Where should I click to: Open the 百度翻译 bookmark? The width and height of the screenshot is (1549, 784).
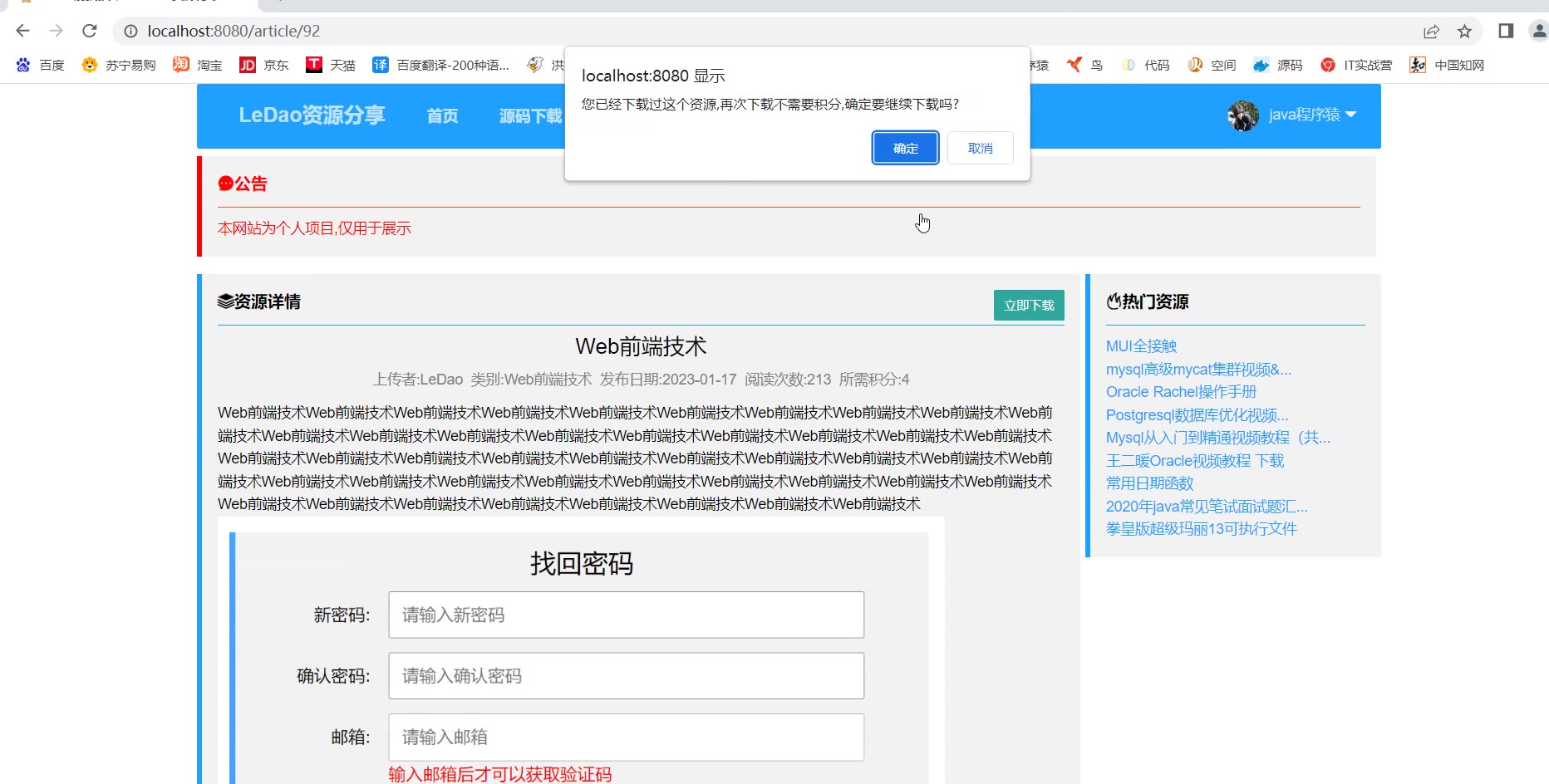[x=441, y=65]
